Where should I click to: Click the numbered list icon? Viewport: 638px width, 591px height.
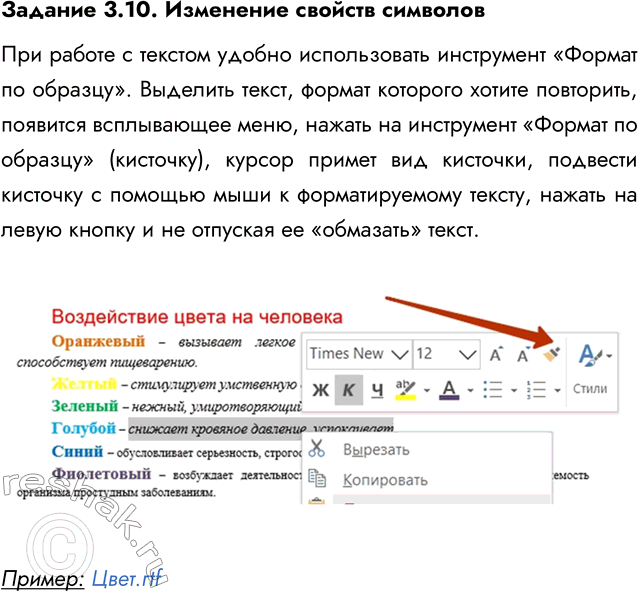pos(535,388)
